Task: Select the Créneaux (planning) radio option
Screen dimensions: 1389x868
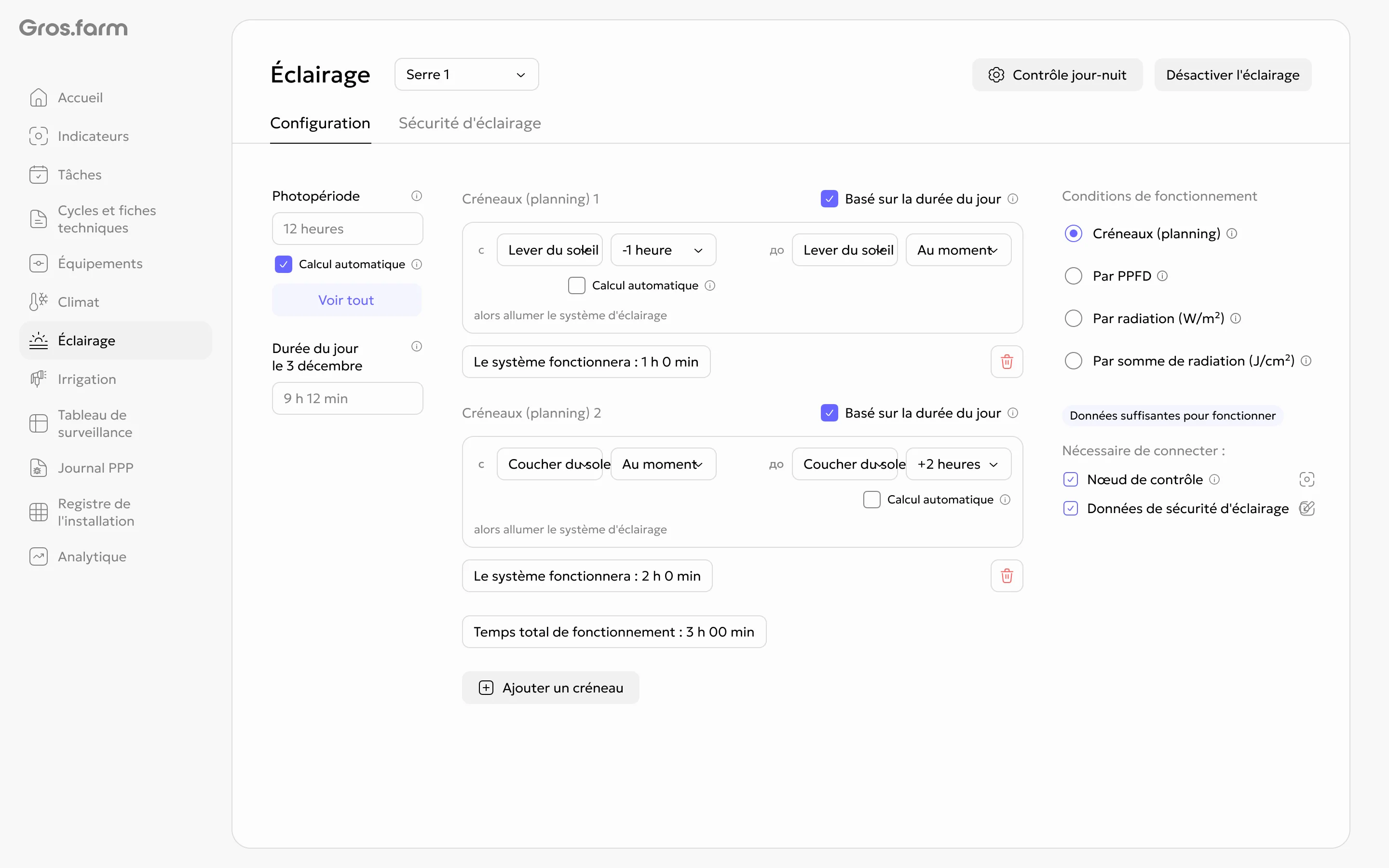Action: (1073, 234)
